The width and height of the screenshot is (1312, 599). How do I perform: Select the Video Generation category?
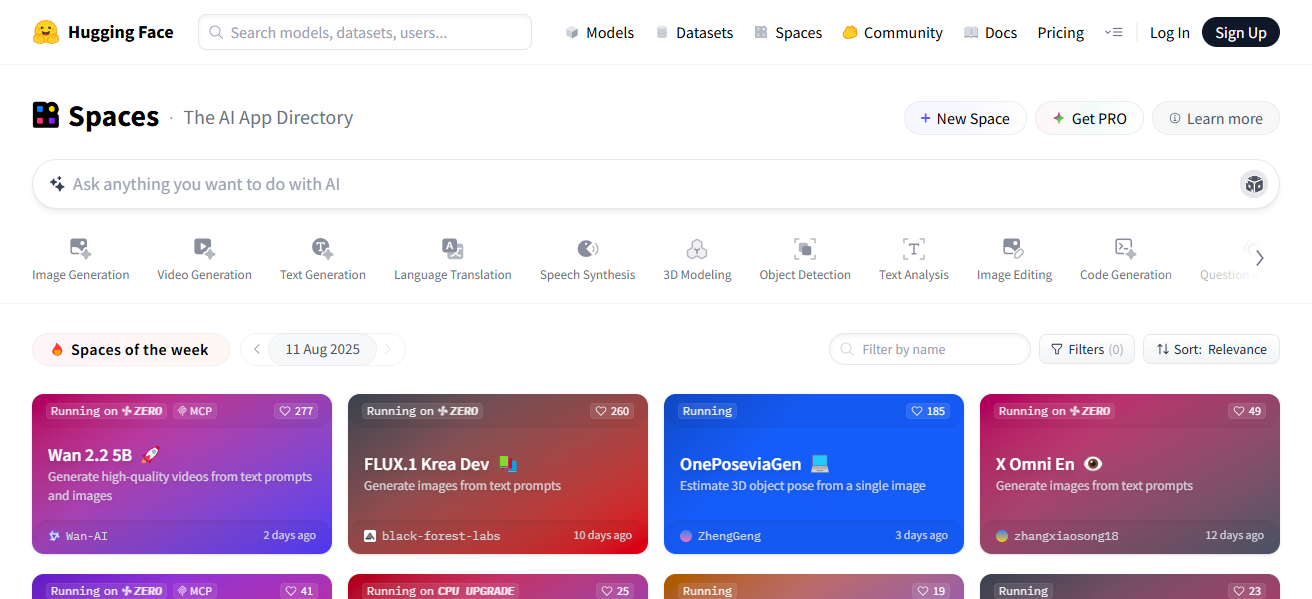[204, 260]
